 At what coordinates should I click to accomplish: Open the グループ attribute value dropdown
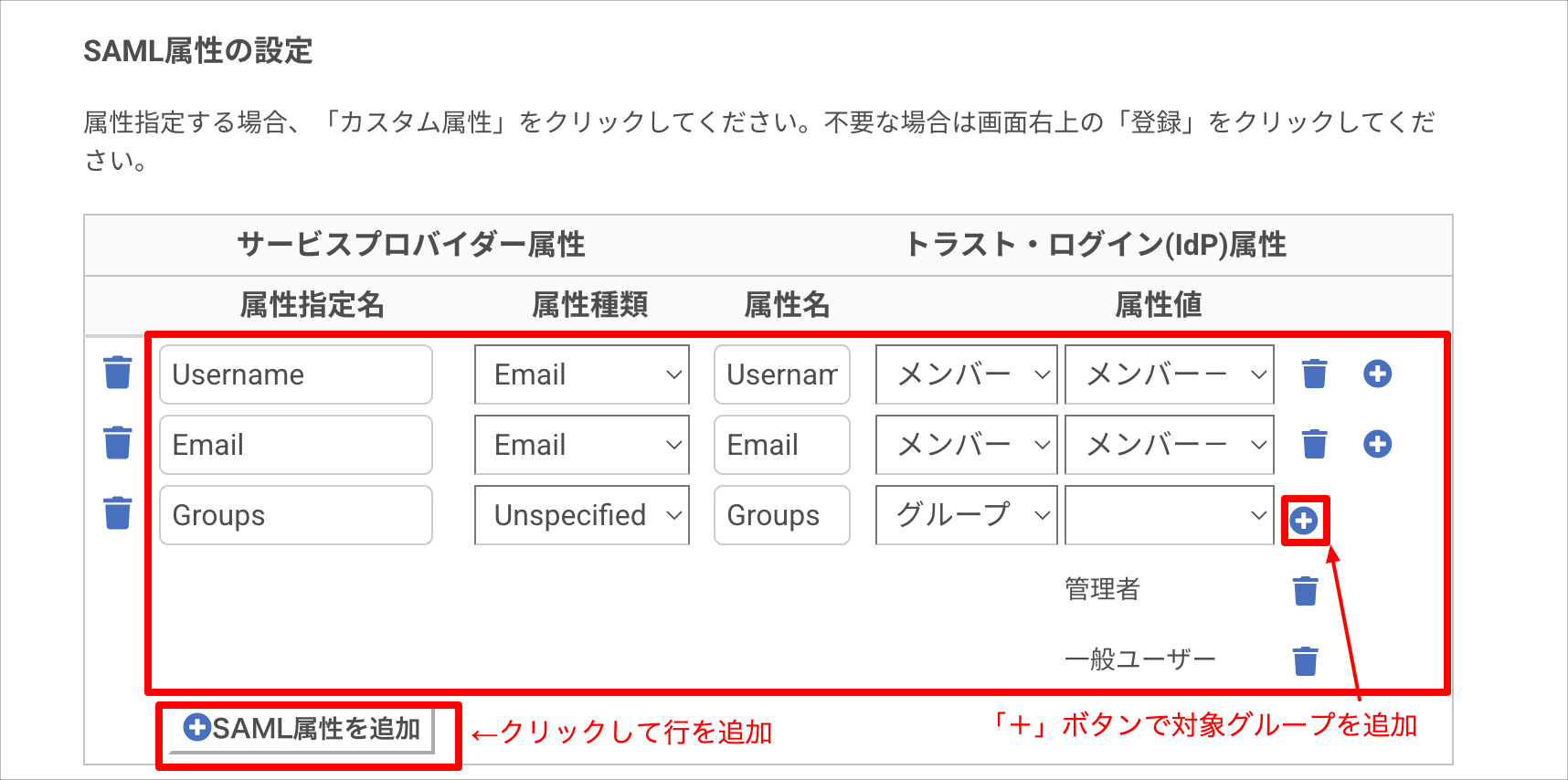(966, 515)
